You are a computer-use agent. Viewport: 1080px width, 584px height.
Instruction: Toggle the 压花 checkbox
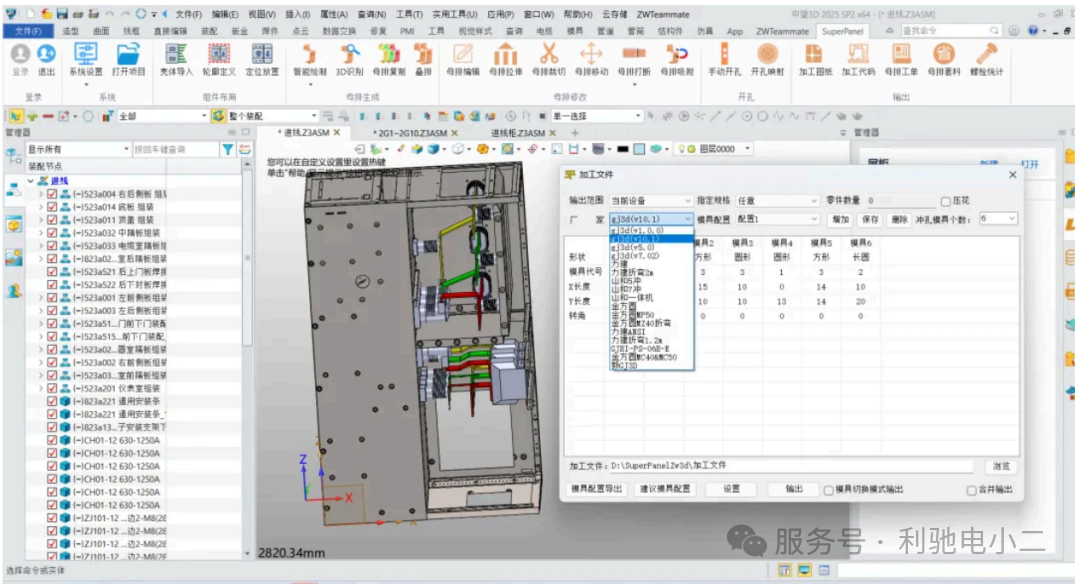coord(946,201)
